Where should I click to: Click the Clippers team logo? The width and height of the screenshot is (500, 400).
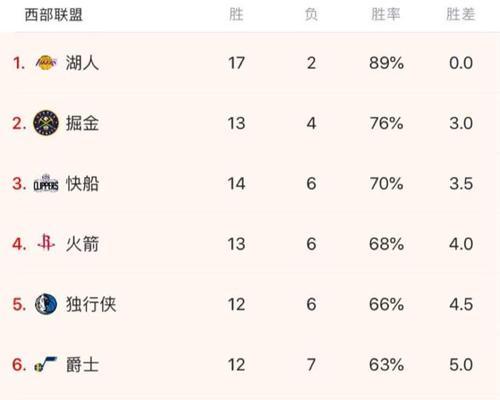pyautogui.click(x=46, y=183)
